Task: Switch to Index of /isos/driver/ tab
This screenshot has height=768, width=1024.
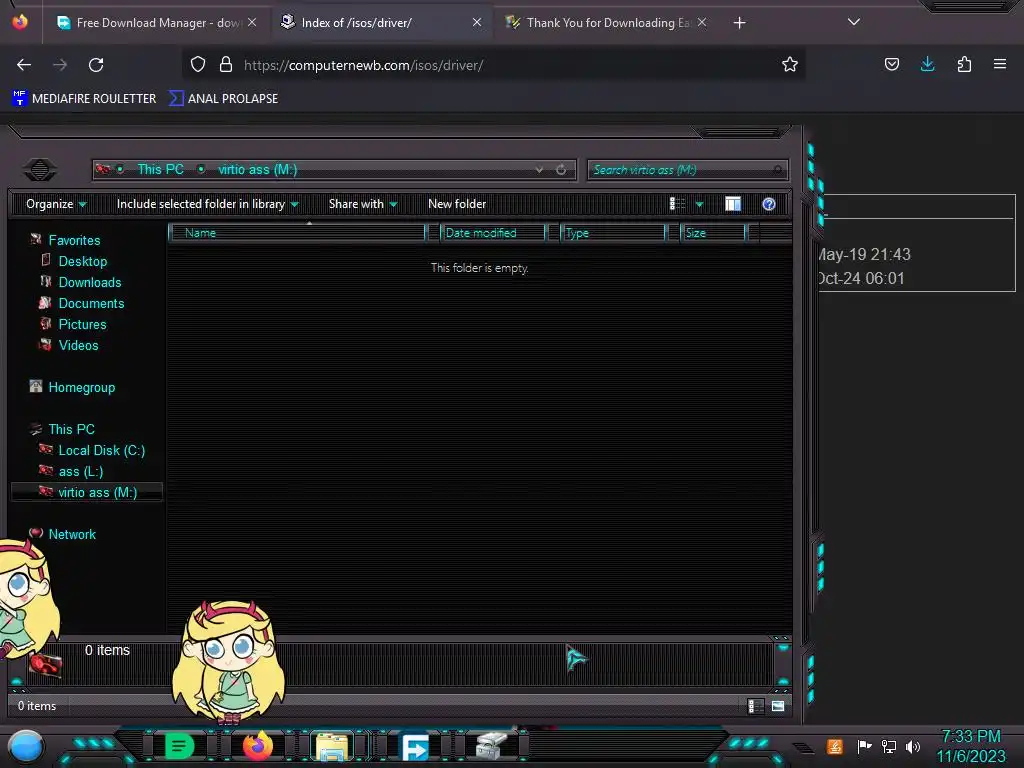Action: [382, 23]
